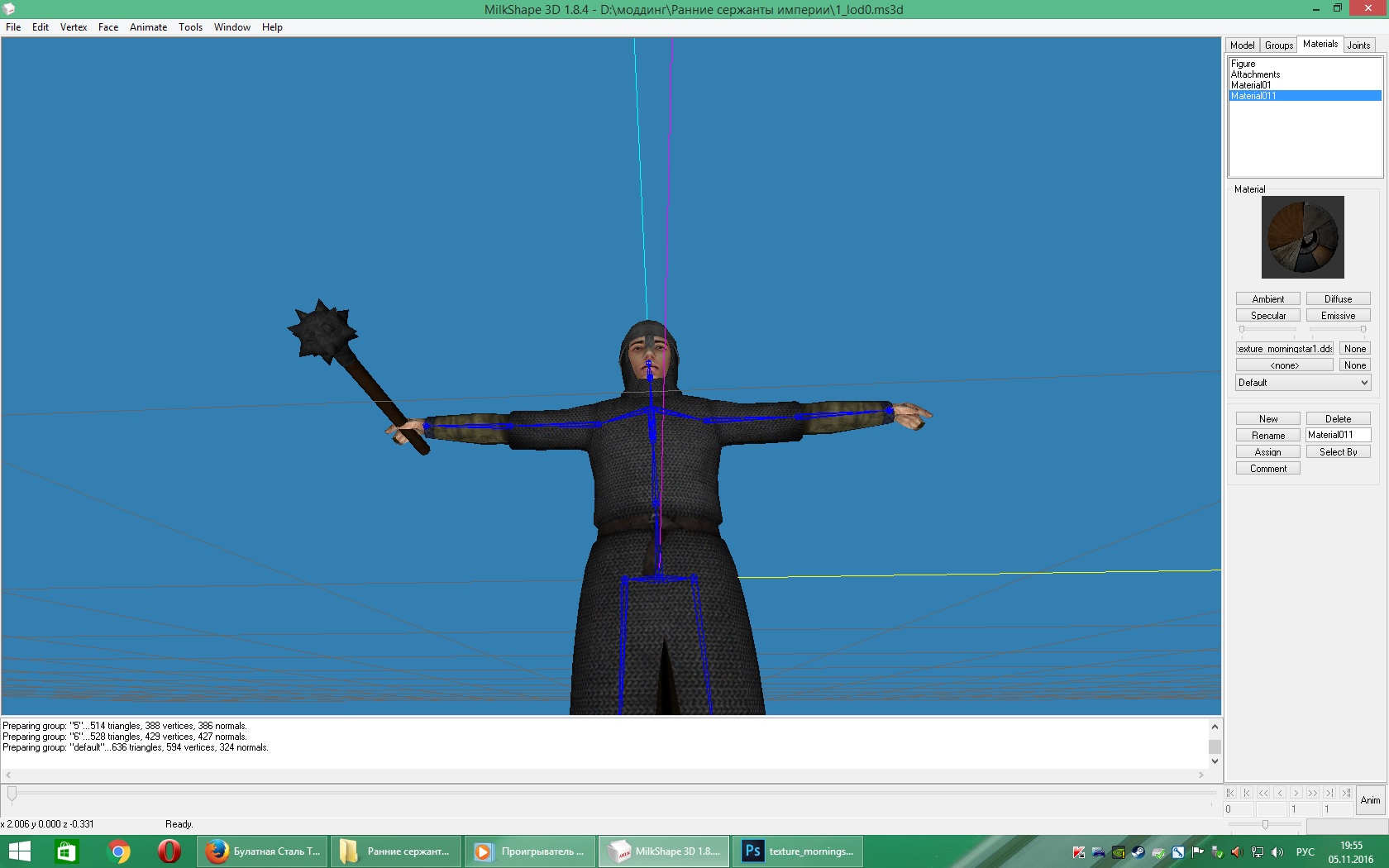
Task: Click the Ambient color button
Action: click(x=1268, y=299)
